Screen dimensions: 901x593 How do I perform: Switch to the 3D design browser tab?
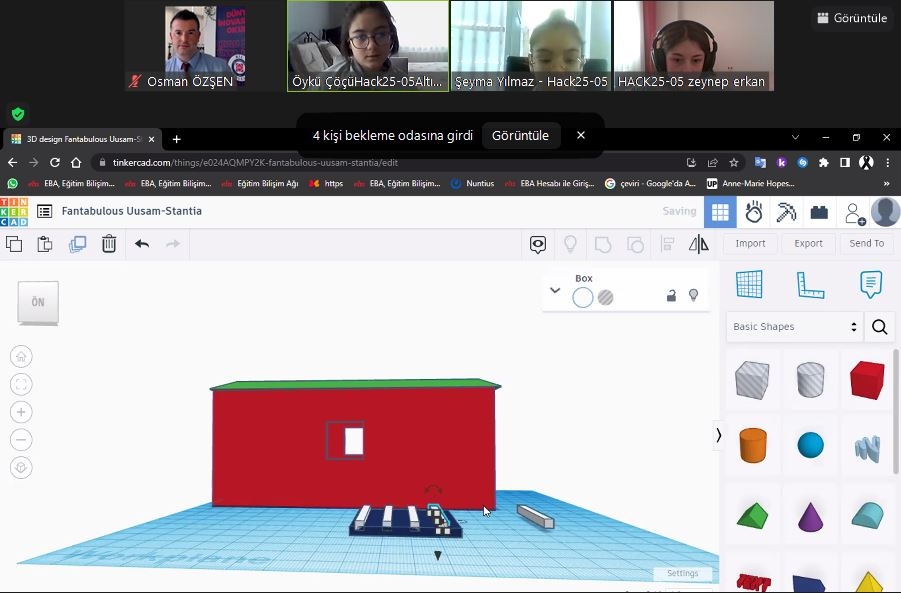[x=82, y=139]
